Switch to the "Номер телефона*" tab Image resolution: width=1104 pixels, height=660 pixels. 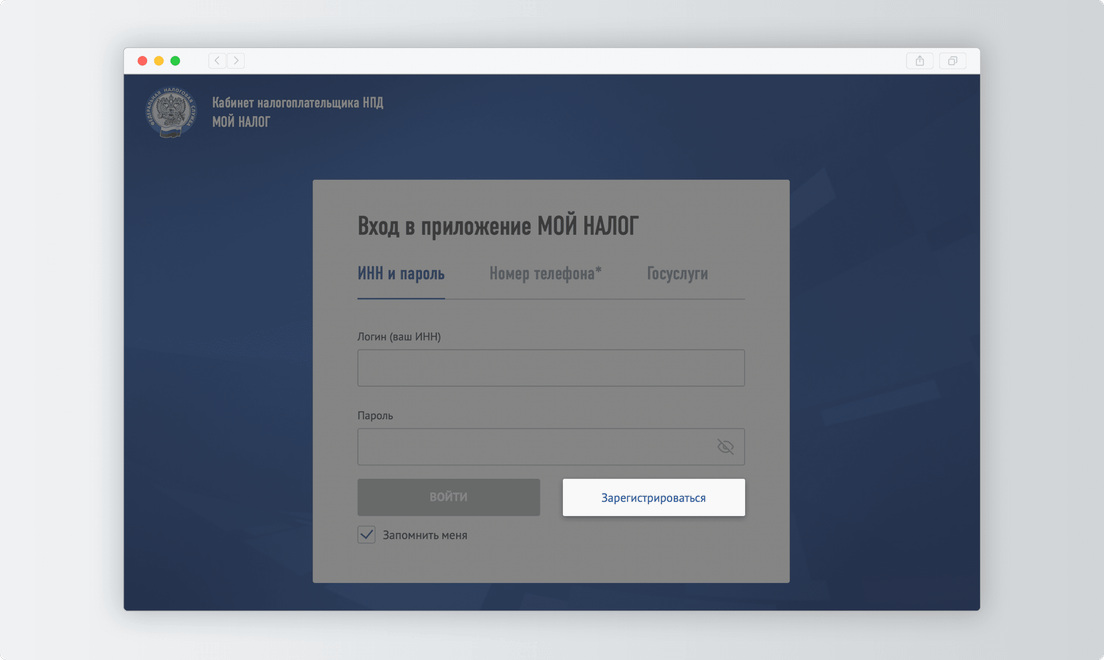[x=546, y=273]
